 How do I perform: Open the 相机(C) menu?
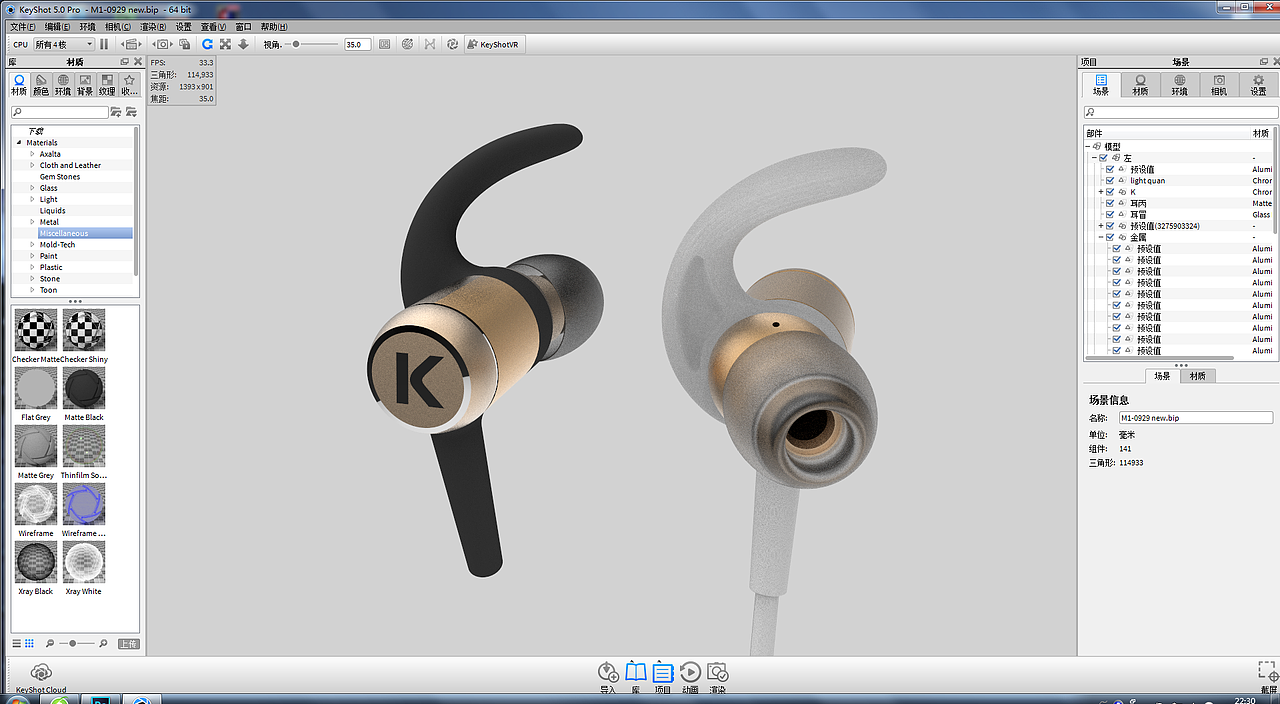coord(118,27)
